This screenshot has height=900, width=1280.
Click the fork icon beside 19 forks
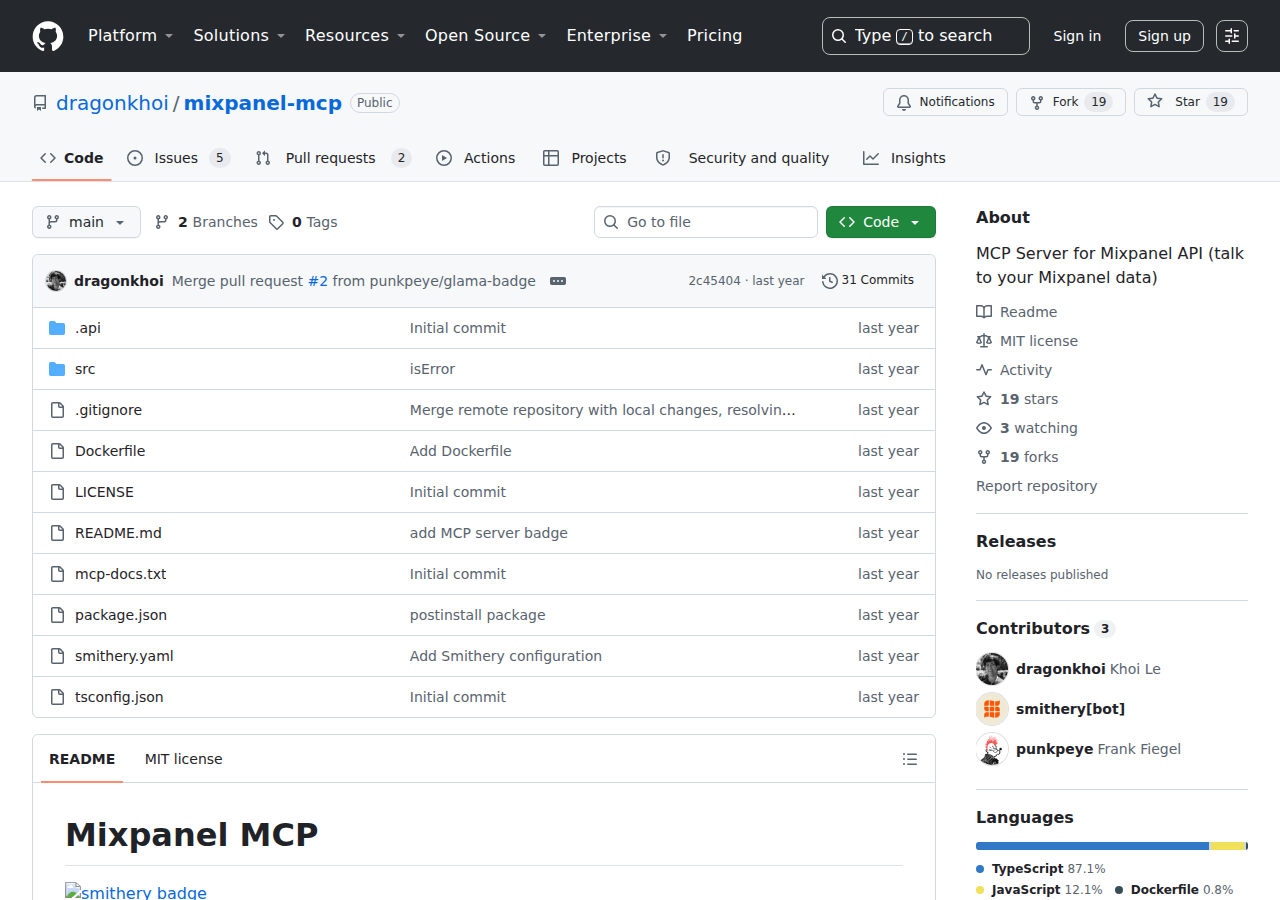984,457
